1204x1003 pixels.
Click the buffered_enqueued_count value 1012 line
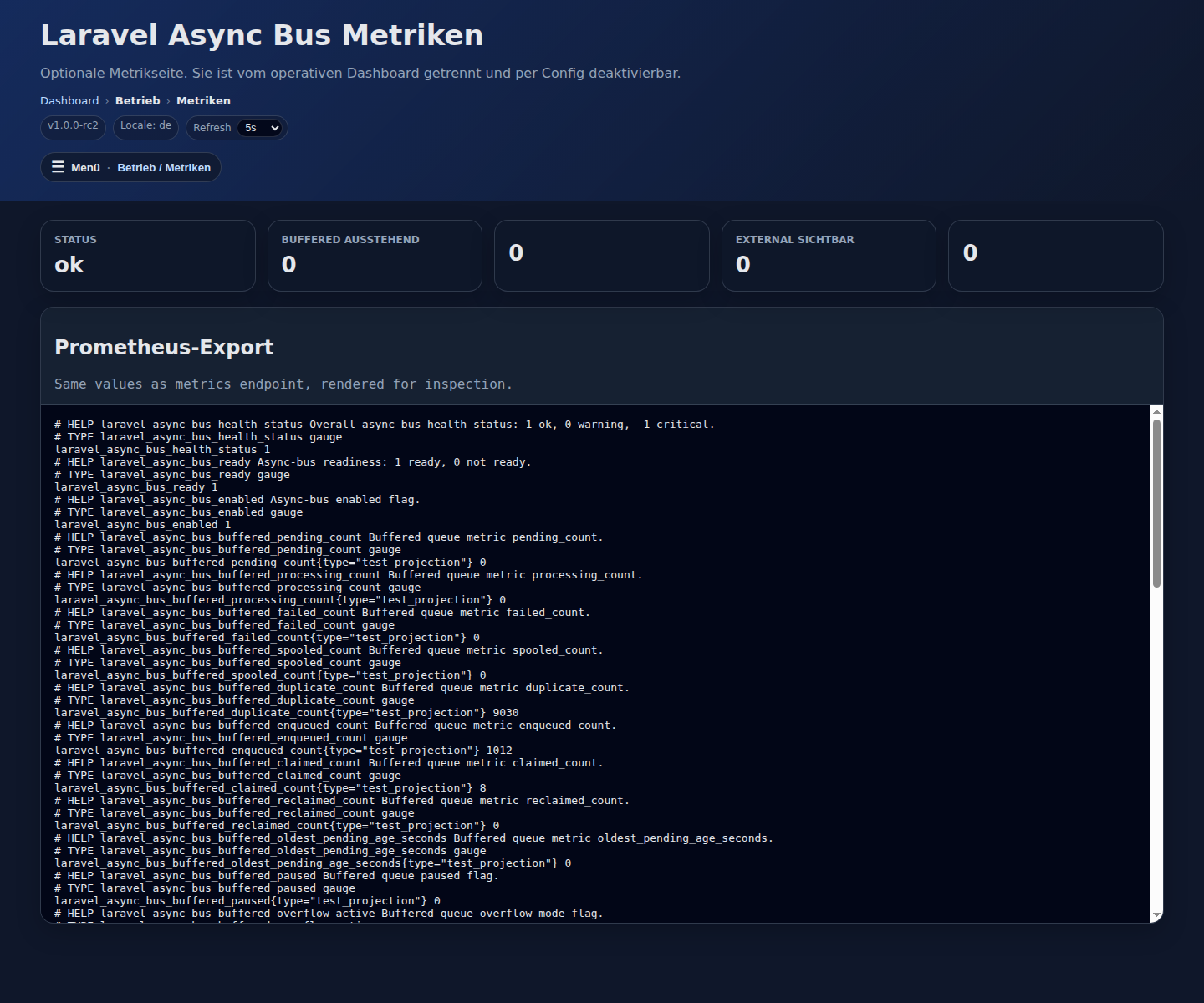pos(283,751)
